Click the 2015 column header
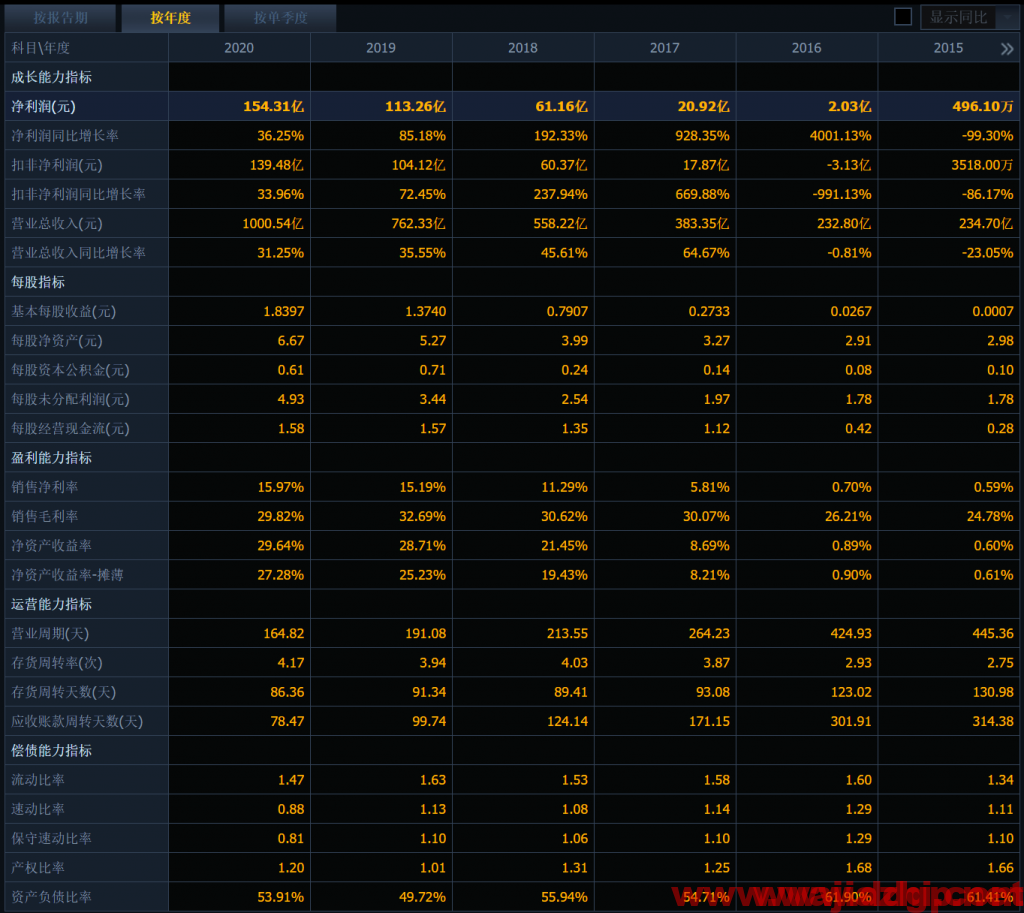The height and width of the screenshot is (913, 1024). 948,48
